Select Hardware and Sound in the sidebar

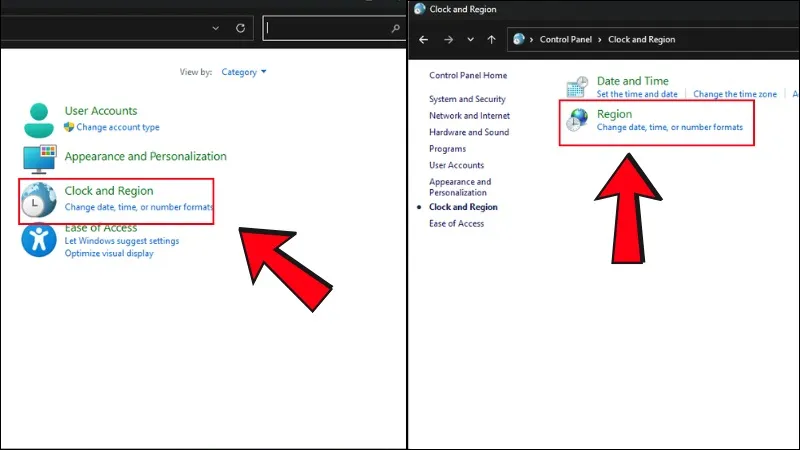pos(468,132)
